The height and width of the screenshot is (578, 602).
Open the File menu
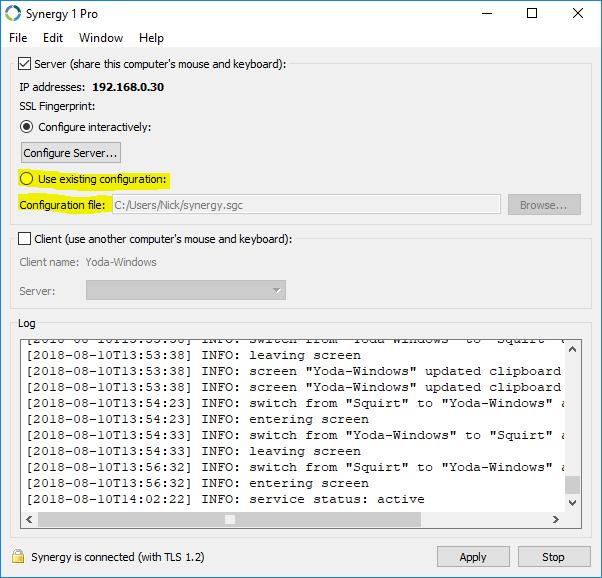(18, 38)
